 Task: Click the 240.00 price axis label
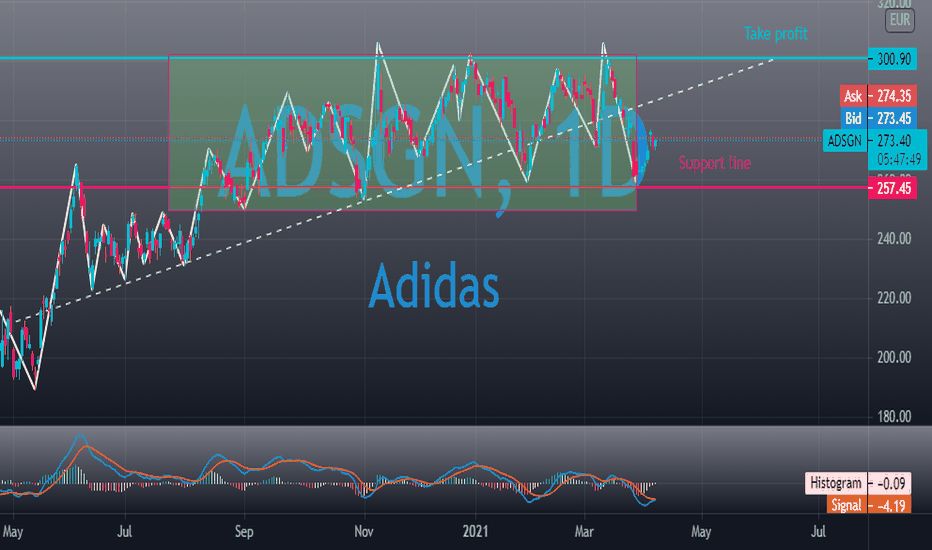point(894,239)
